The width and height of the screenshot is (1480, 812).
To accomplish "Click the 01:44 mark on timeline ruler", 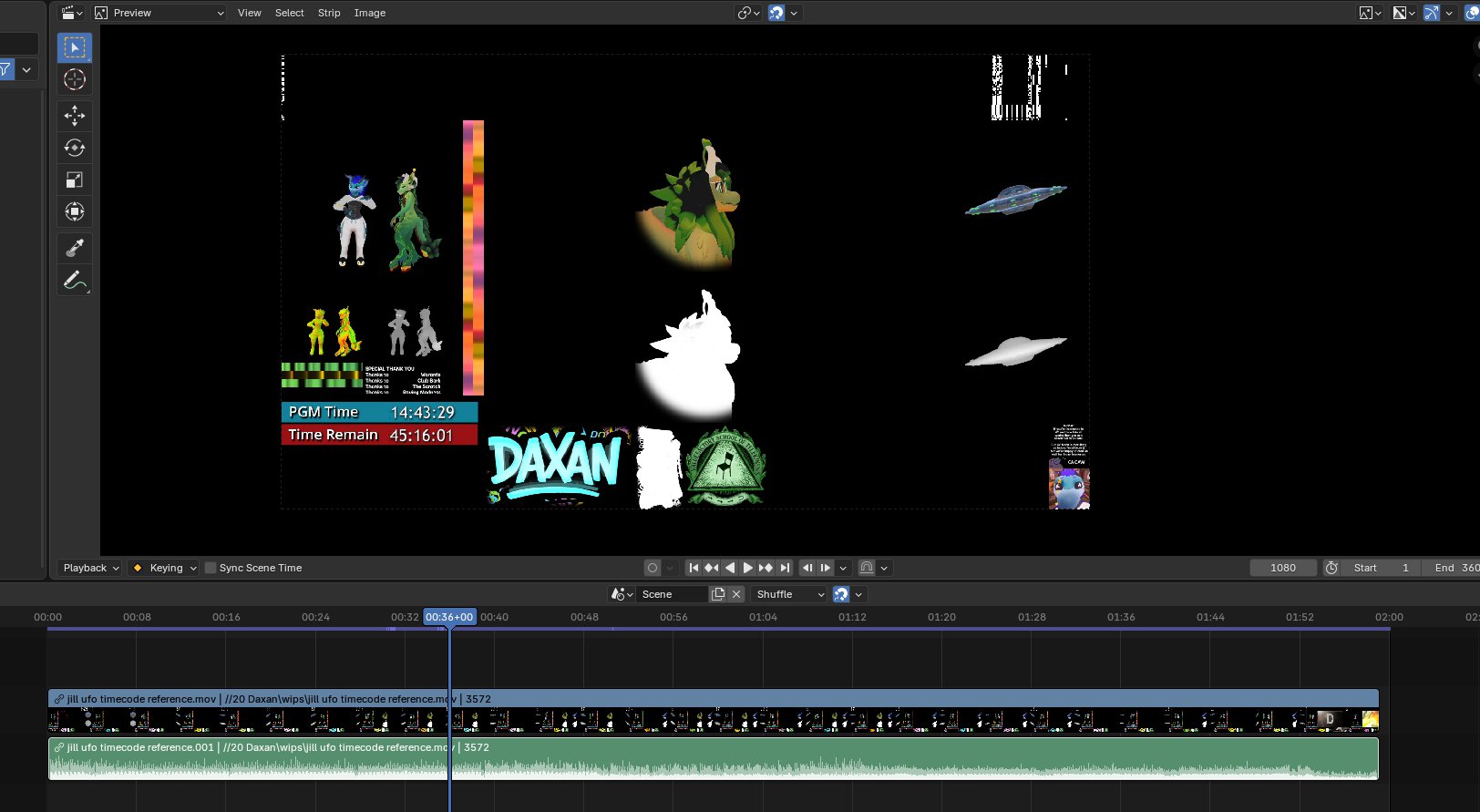I will (1210, 617).
